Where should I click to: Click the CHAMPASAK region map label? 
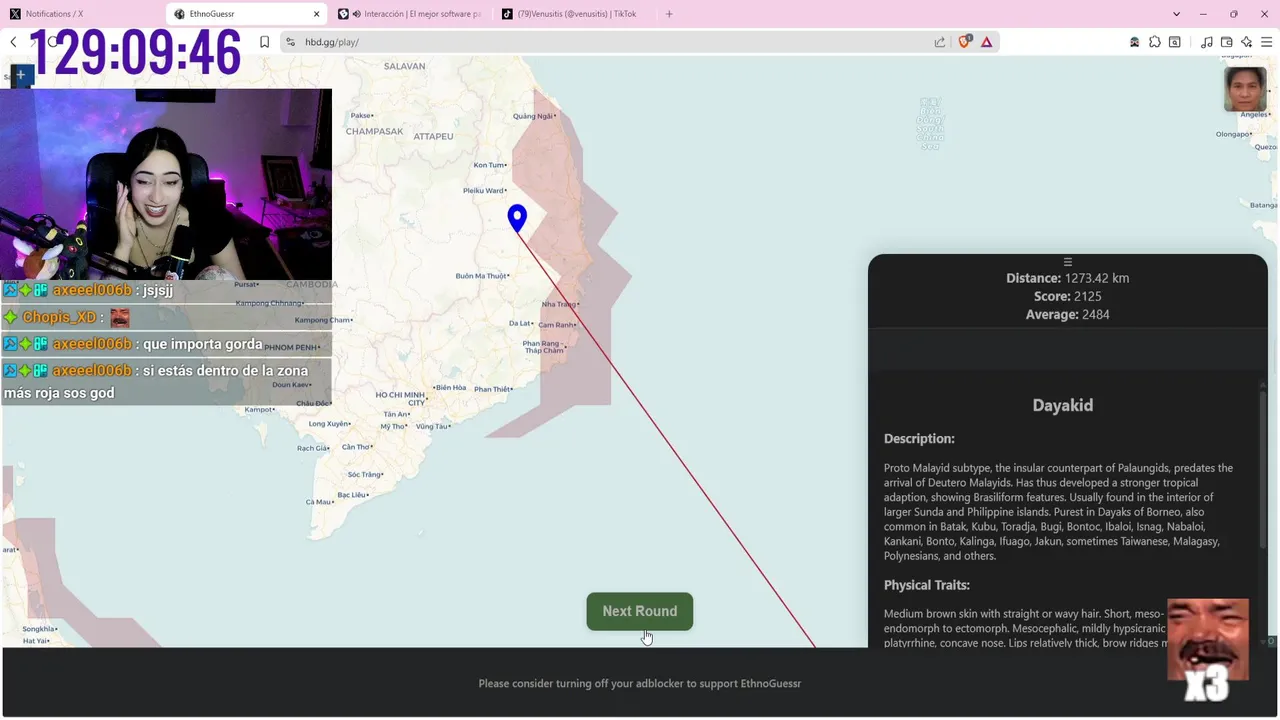point(374,131)
